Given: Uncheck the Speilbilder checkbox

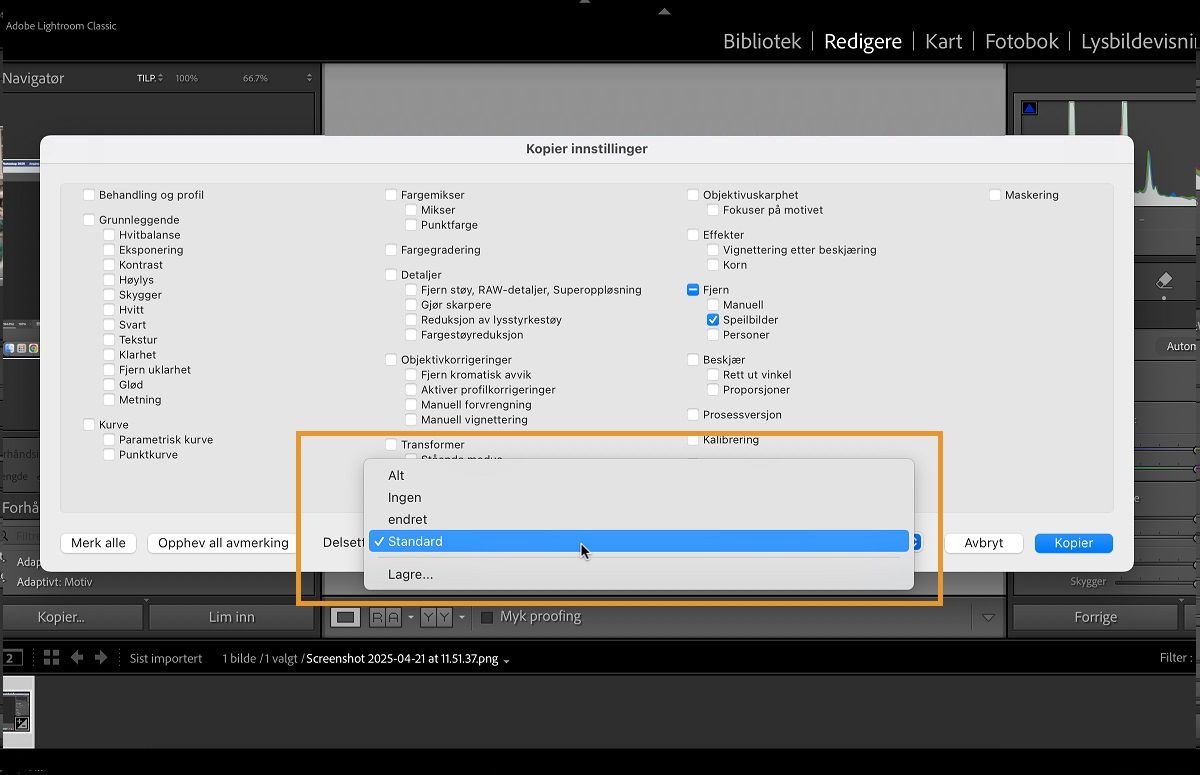Looking at the screenshot, I should (712, 320).
